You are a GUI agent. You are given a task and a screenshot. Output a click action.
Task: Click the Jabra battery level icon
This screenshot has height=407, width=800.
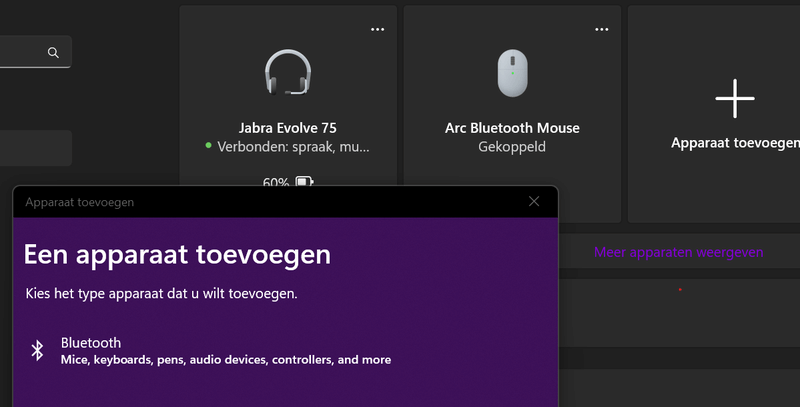tap(304, 182)
